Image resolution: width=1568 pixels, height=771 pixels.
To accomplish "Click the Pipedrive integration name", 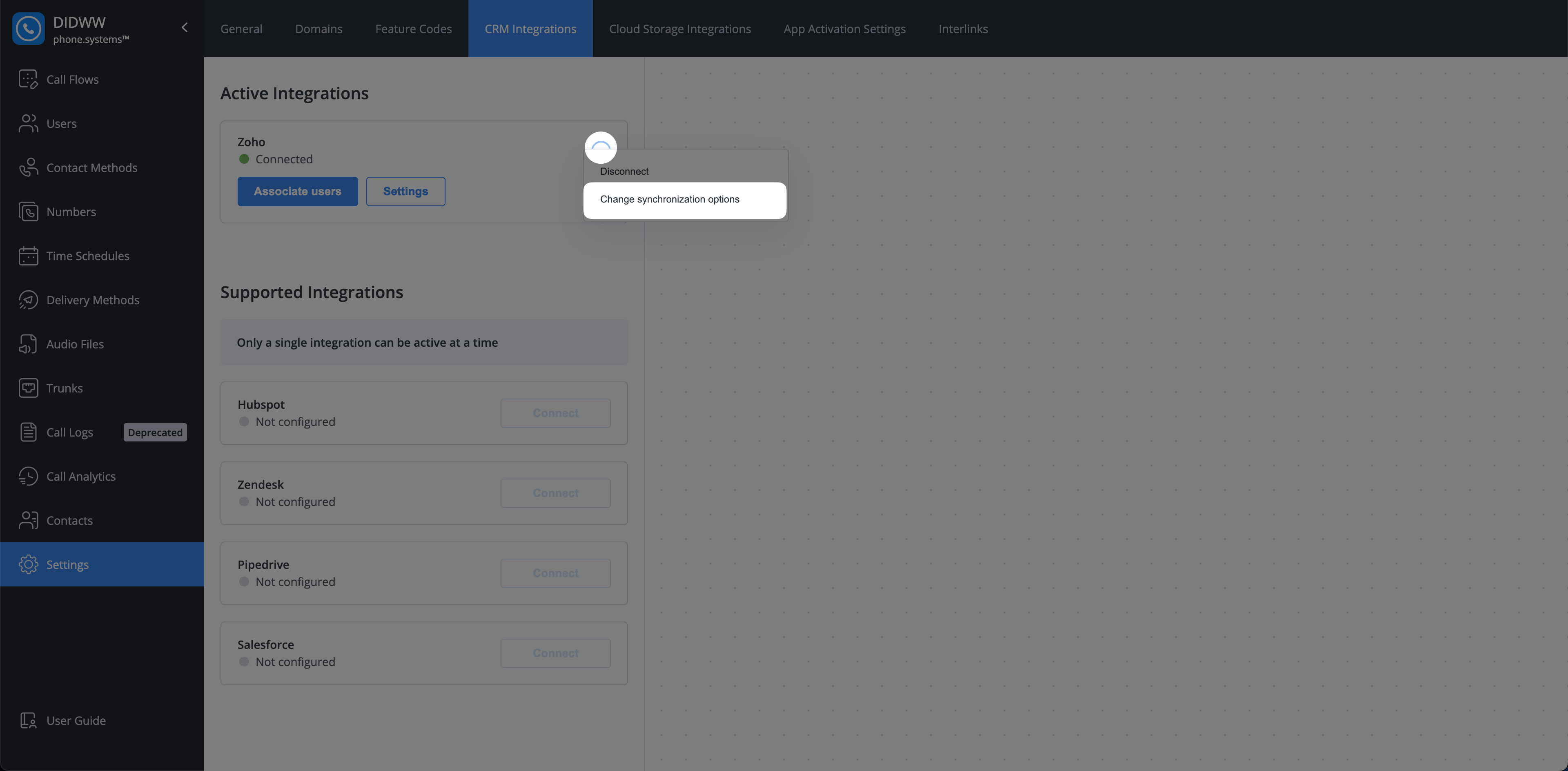I will 263,565.
